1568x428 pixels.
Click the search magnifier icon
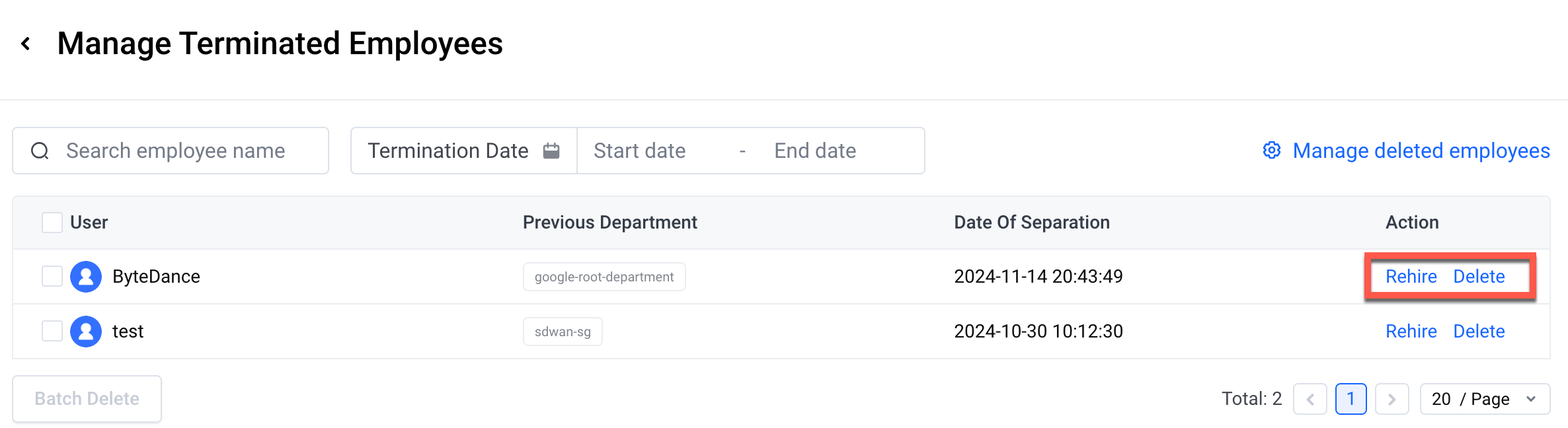pyautogui.click(x=40, y=151)
